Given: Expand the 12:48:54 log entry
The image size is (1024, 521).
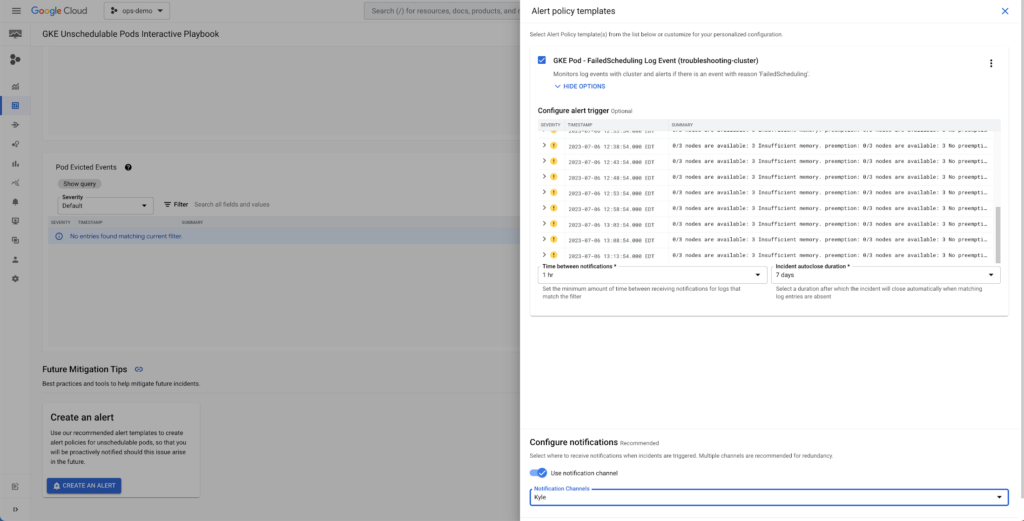Looking at the screenshot, I should tap(543, 176).
